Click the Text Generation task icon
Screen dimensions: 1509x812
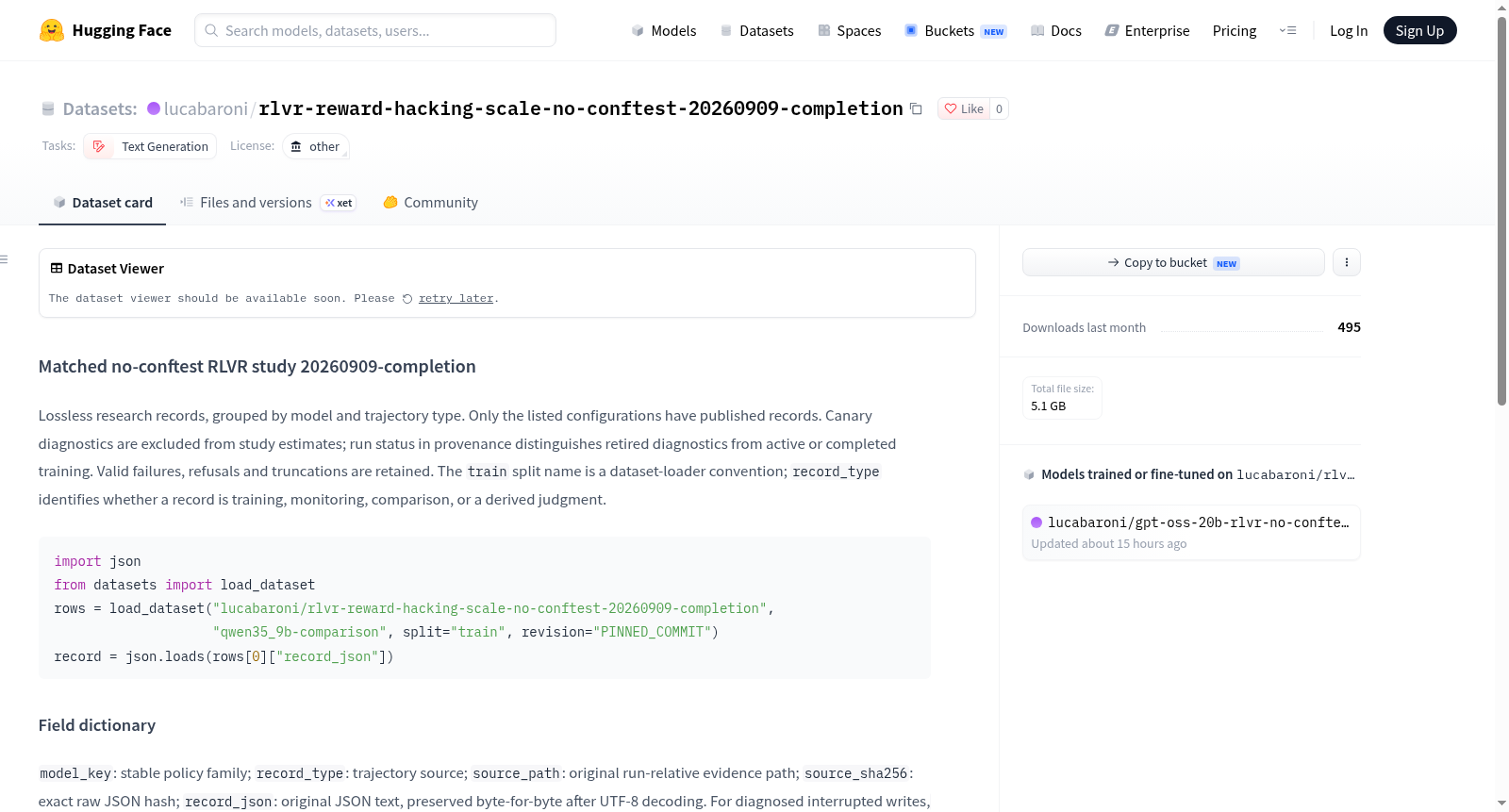[x=99, y=146]
